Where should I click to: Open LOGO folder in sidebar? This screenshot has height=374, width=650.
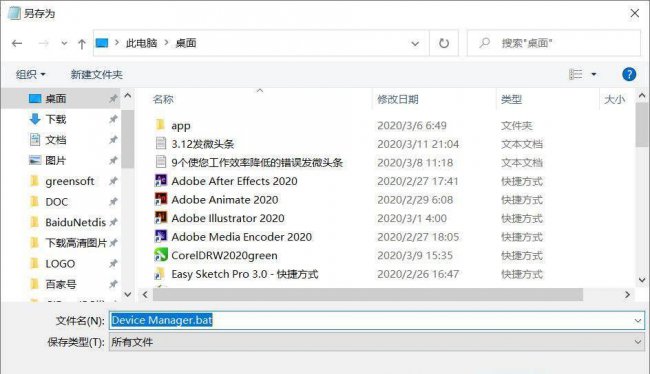click(60, 264)
